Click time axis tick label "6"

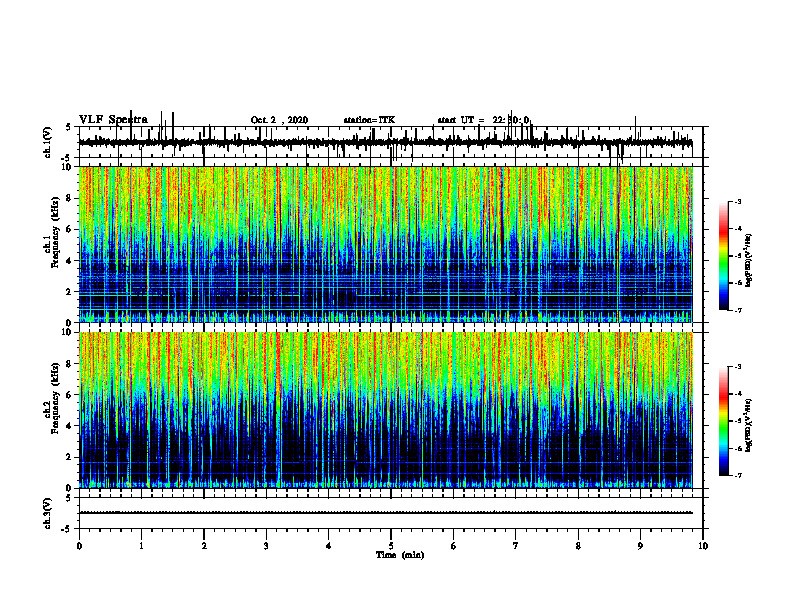(x=454, y=546)
